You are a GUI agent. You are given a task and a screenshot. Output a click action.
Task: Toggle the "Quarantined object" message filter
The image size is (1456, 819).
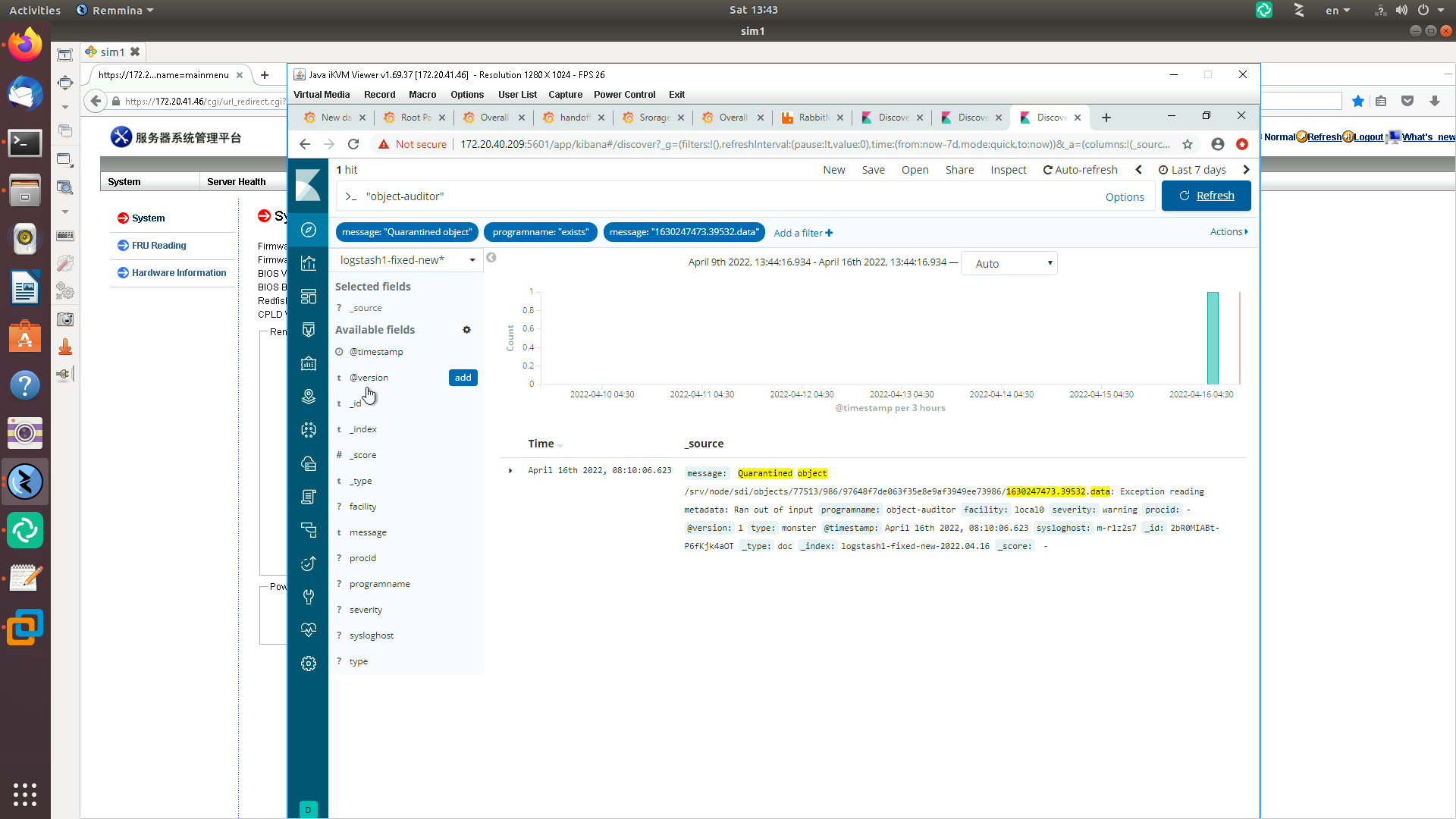(406, 232)
